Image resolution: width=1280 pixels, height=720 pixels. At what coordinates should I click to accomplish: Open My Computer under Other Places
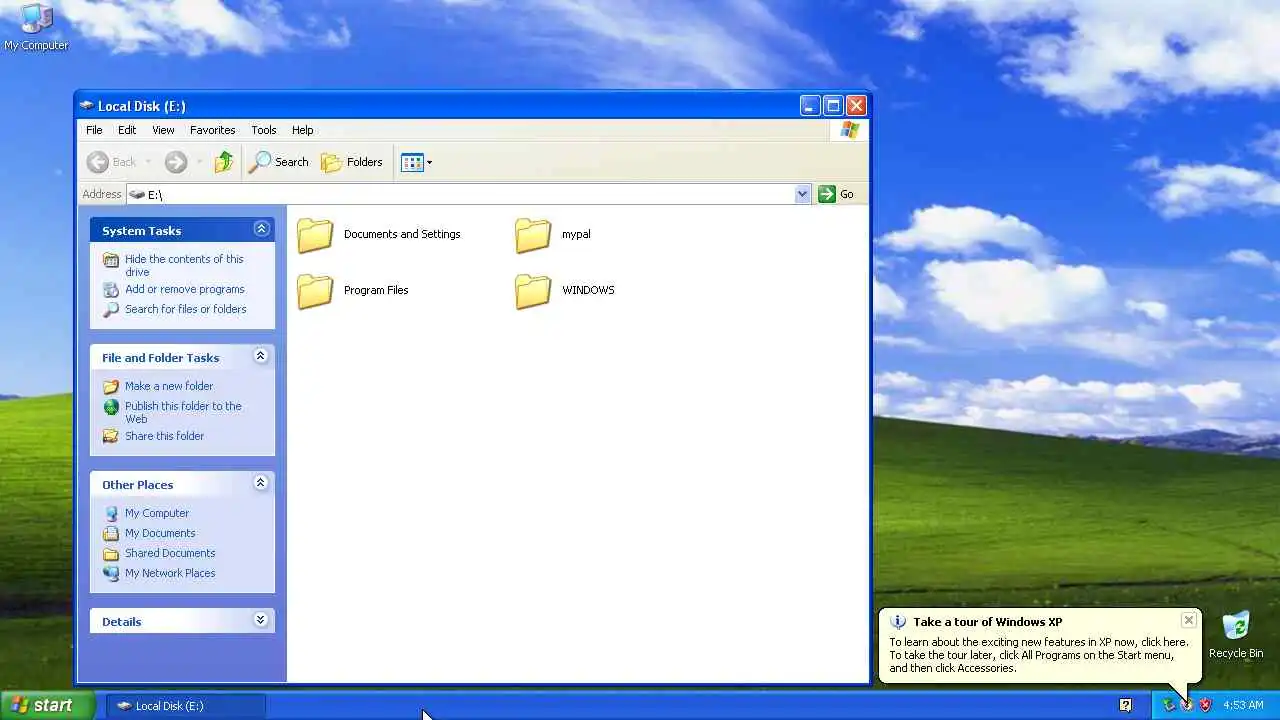coord(157,513)
